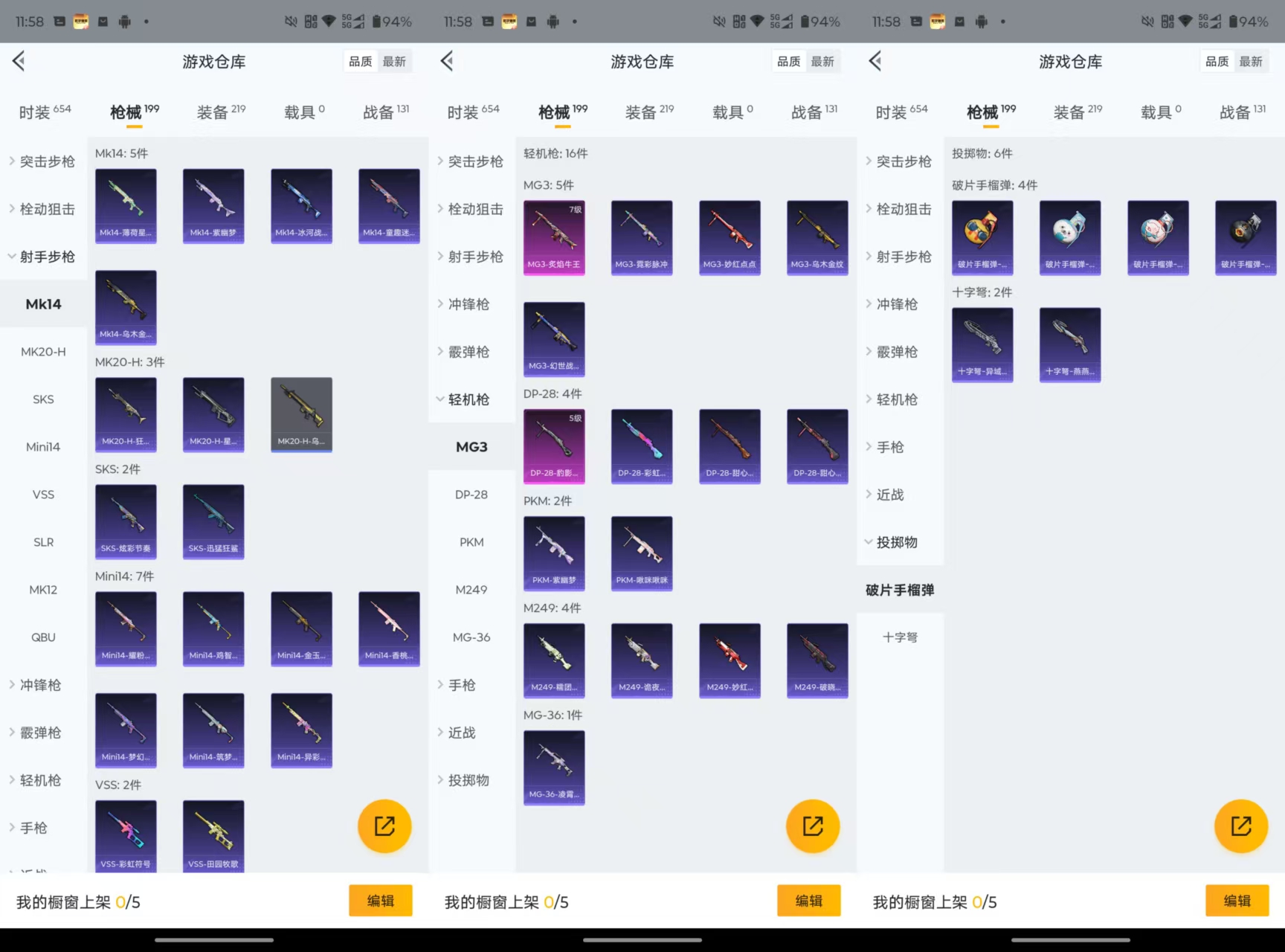Image resolution: width=1285 pixels, height=952 pixels.
Task: Expand the 突击步枪 category
Action: pyautogui.click(x=46, y=161)
